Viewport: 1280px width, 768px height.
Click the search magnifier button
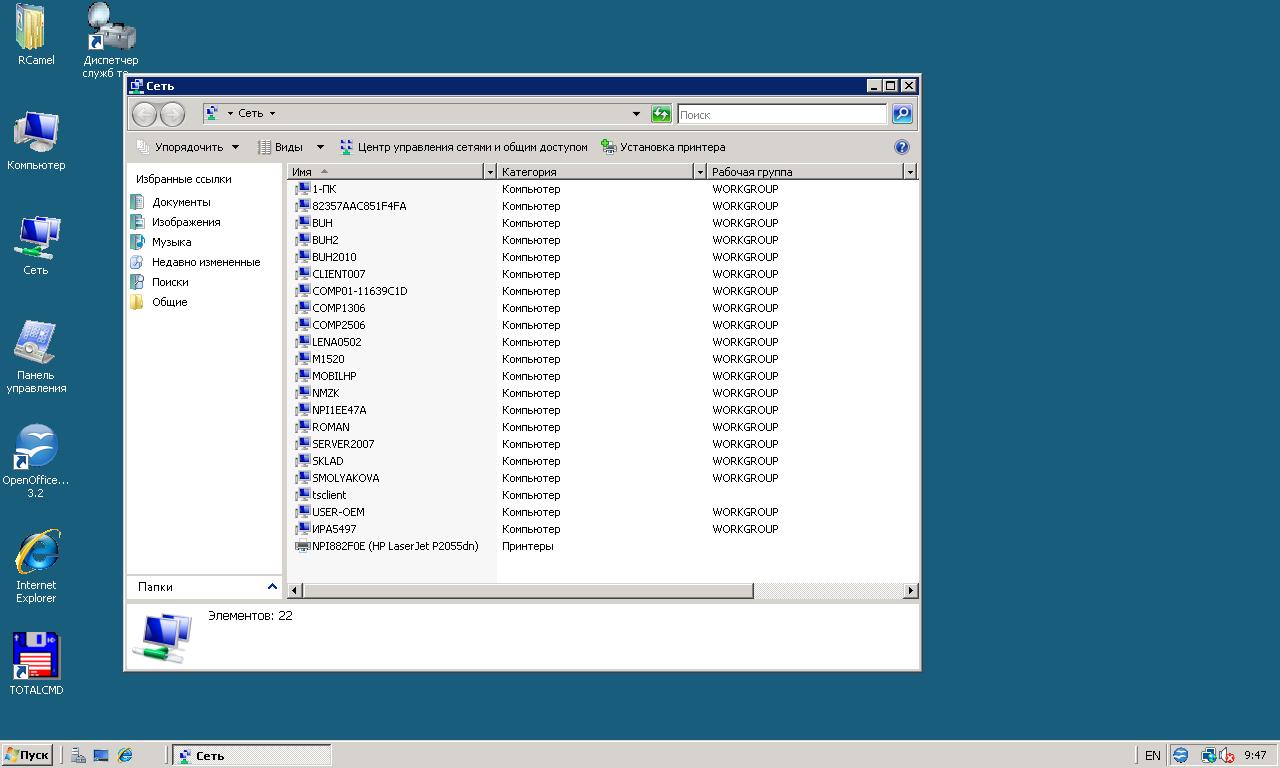[x=901, y=114]
